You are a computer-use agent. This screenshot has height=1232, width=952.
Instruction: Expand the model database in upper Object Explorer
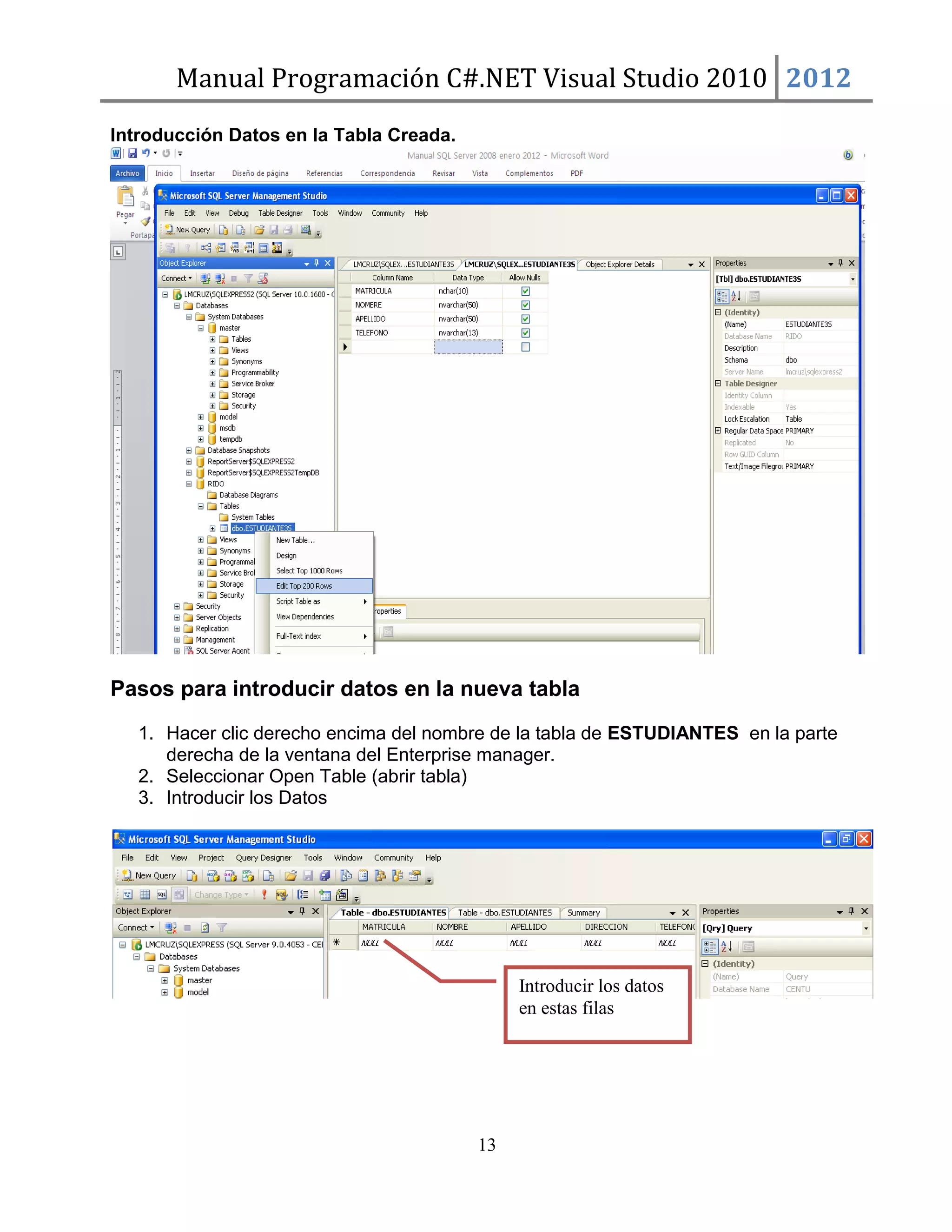pos(201,417)
